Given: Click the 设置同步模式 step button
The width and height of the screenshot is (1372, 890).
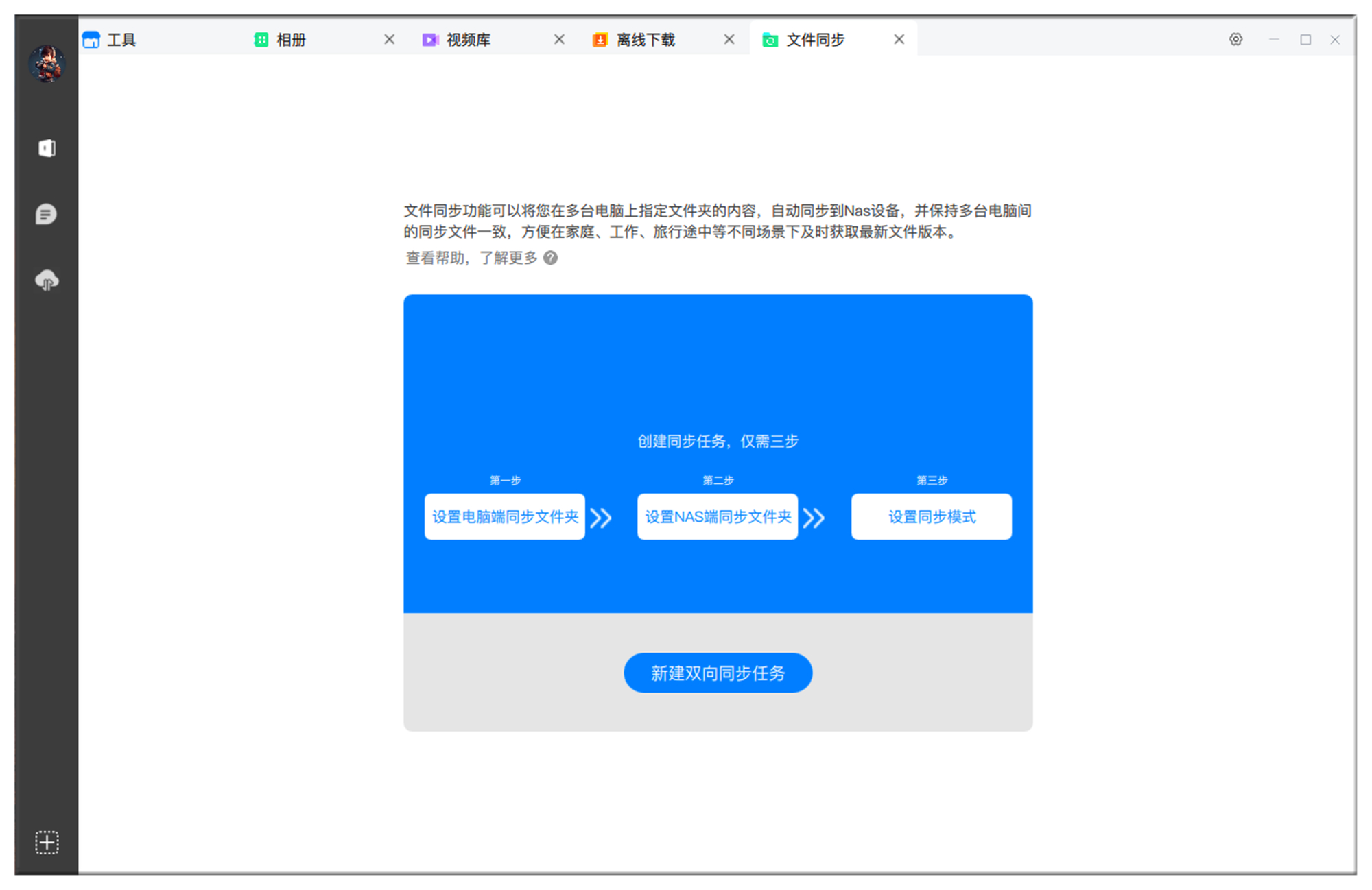Looking at the screenshot, I should (x=931, y=516).
